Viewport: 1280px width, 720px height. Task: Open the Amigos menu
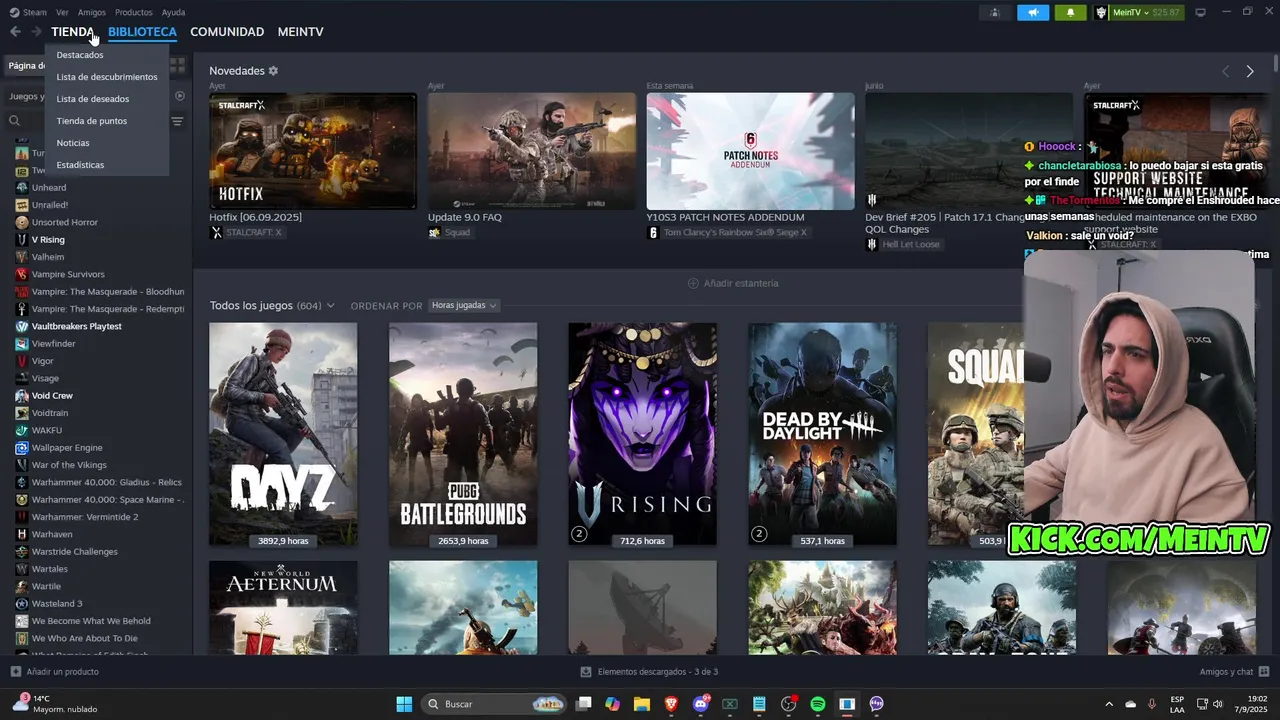[92, 12]
